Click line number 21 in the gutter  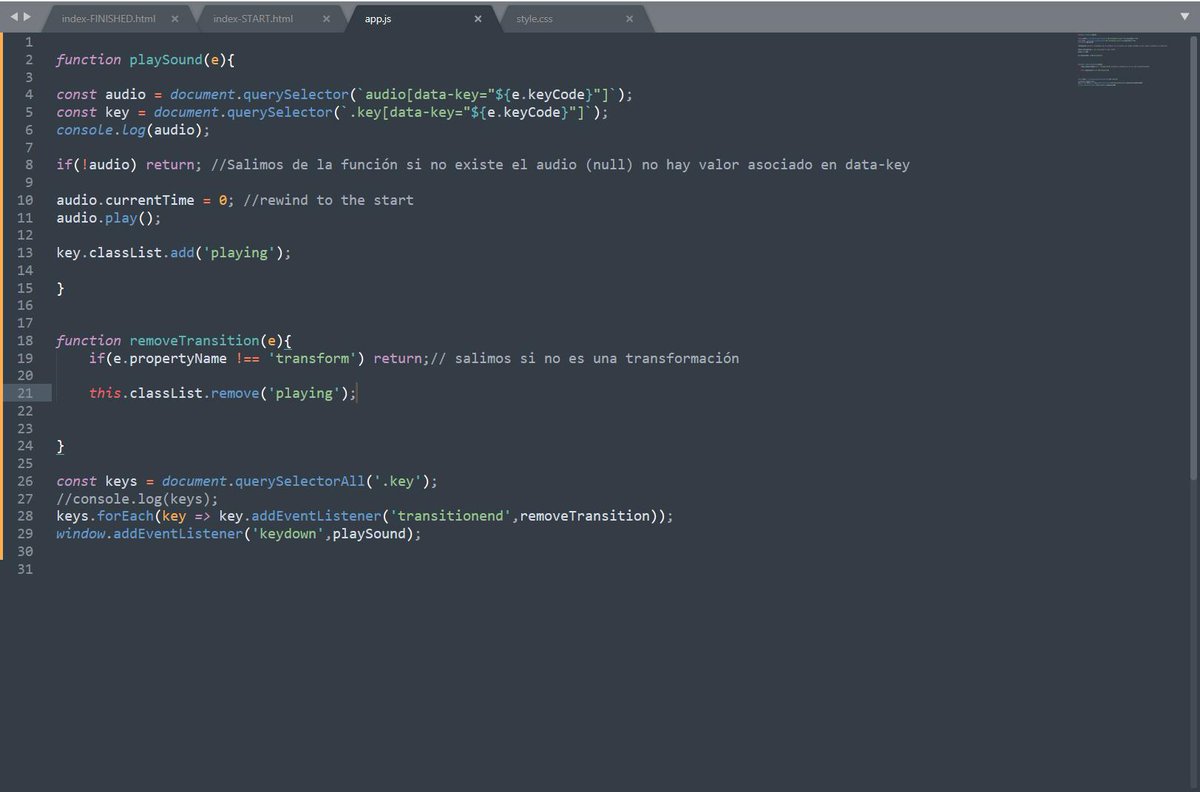click(25, 393)
